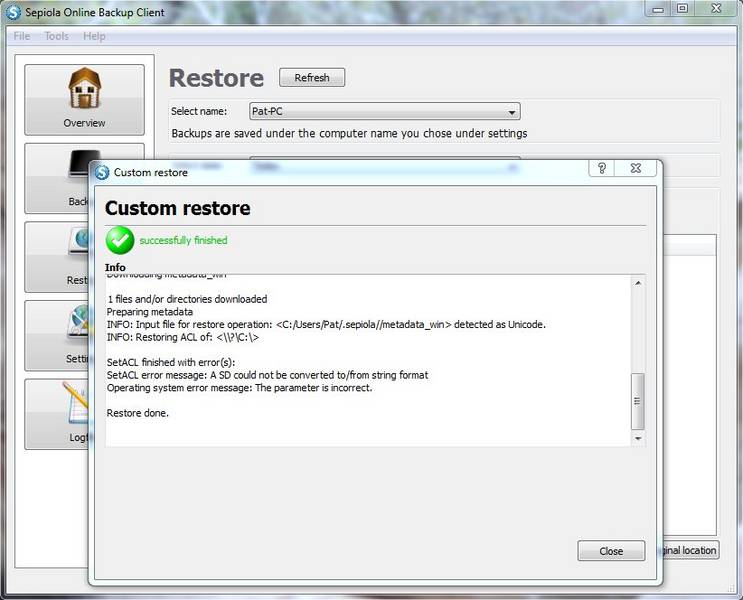The width and height of the screenshot is (743, 600).
Task: Click the 'successfully finished' status text
Action: (x=183, y=240)
